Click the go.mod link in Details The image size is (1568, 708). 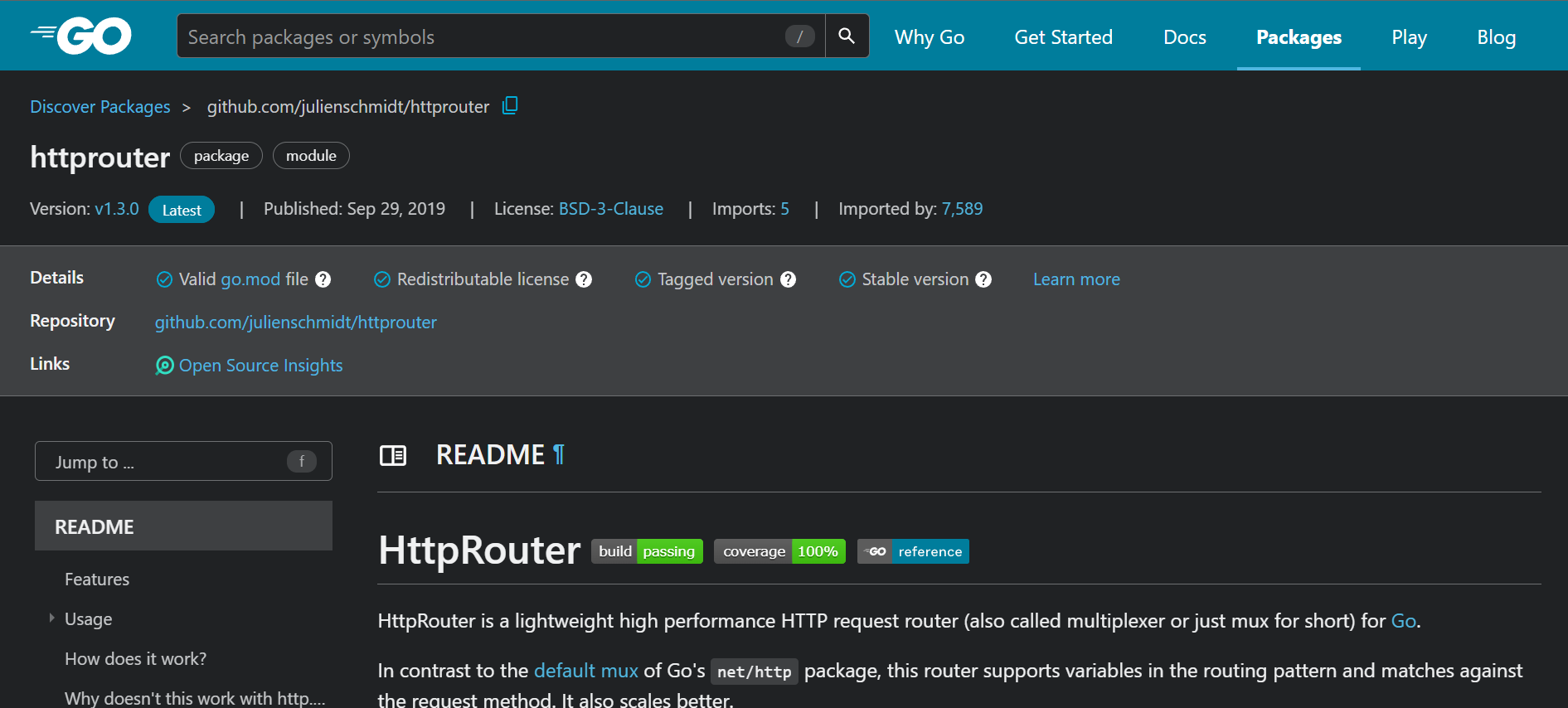click(x=250, y=279)
